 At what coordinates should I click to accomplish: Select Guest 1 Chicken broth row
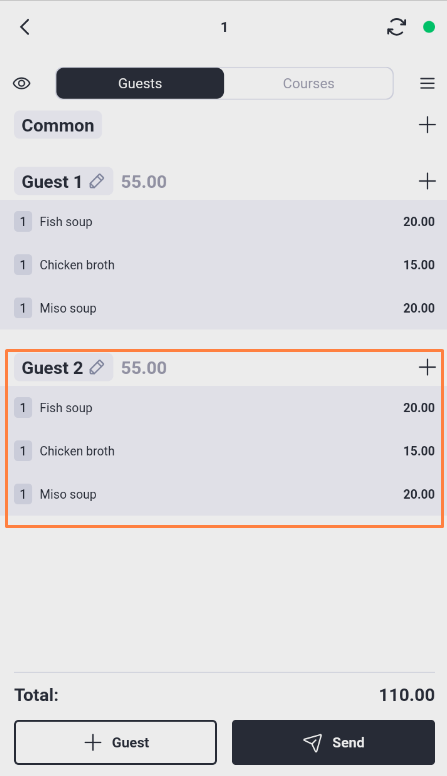(223, 265)
